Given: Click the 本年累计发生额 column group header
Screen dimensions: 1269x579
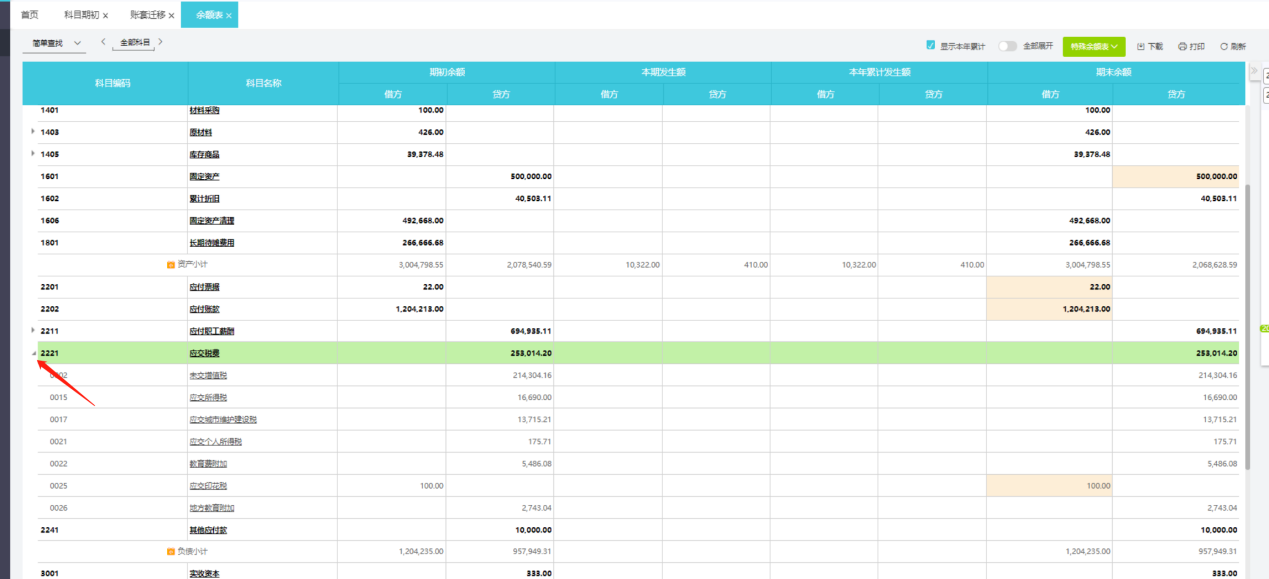Looking at the screenshot, I should (879, 72).
